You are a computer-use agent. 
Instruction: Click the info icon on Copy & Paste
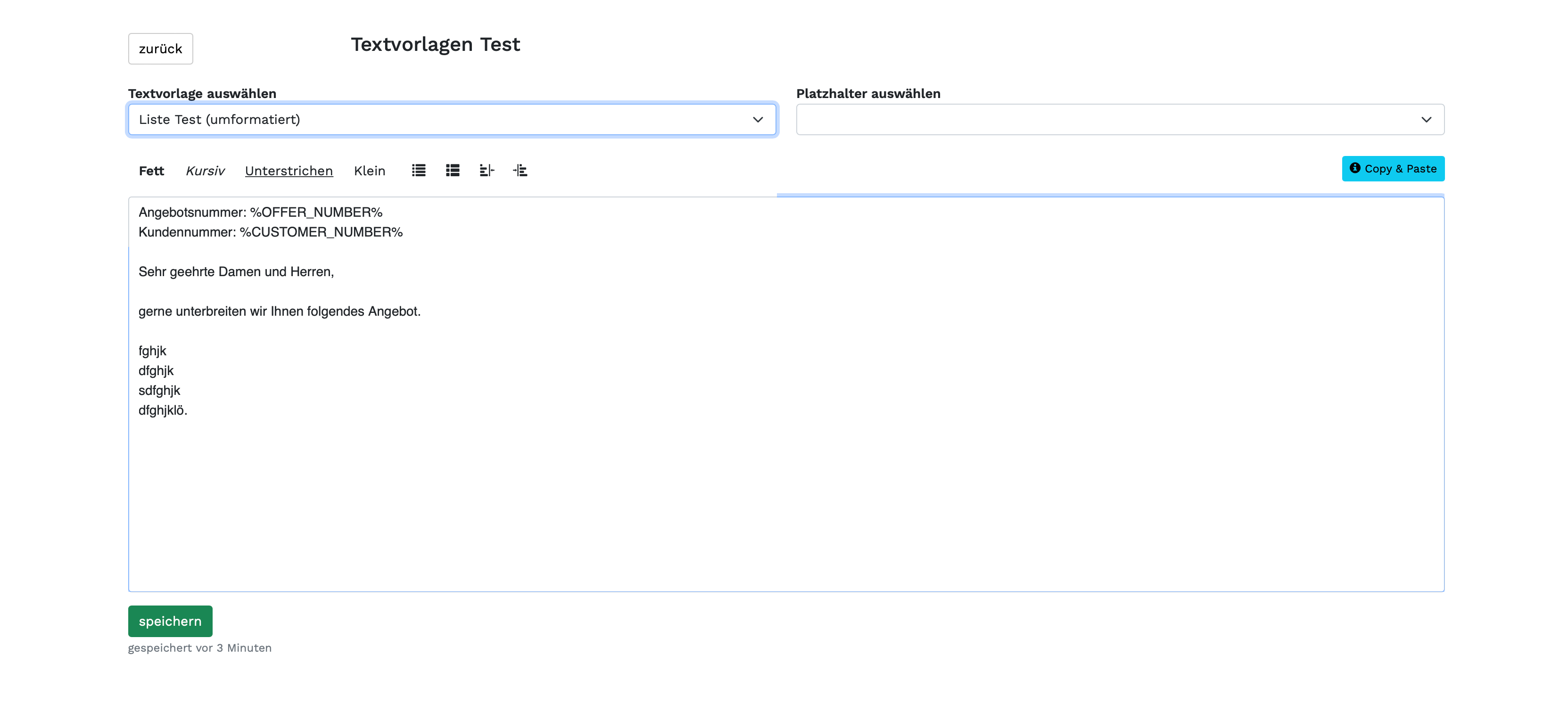point(1354,168)
